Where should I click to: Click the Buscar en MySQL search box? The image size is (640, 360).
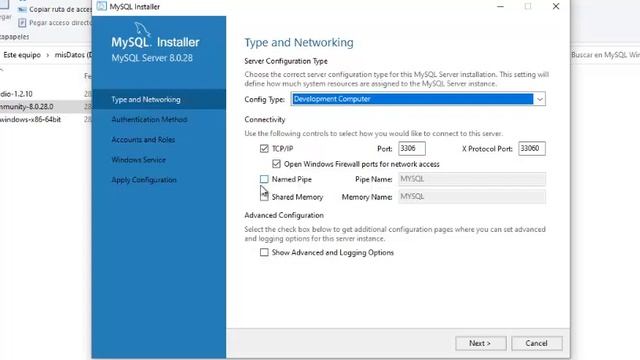(605, 55)
